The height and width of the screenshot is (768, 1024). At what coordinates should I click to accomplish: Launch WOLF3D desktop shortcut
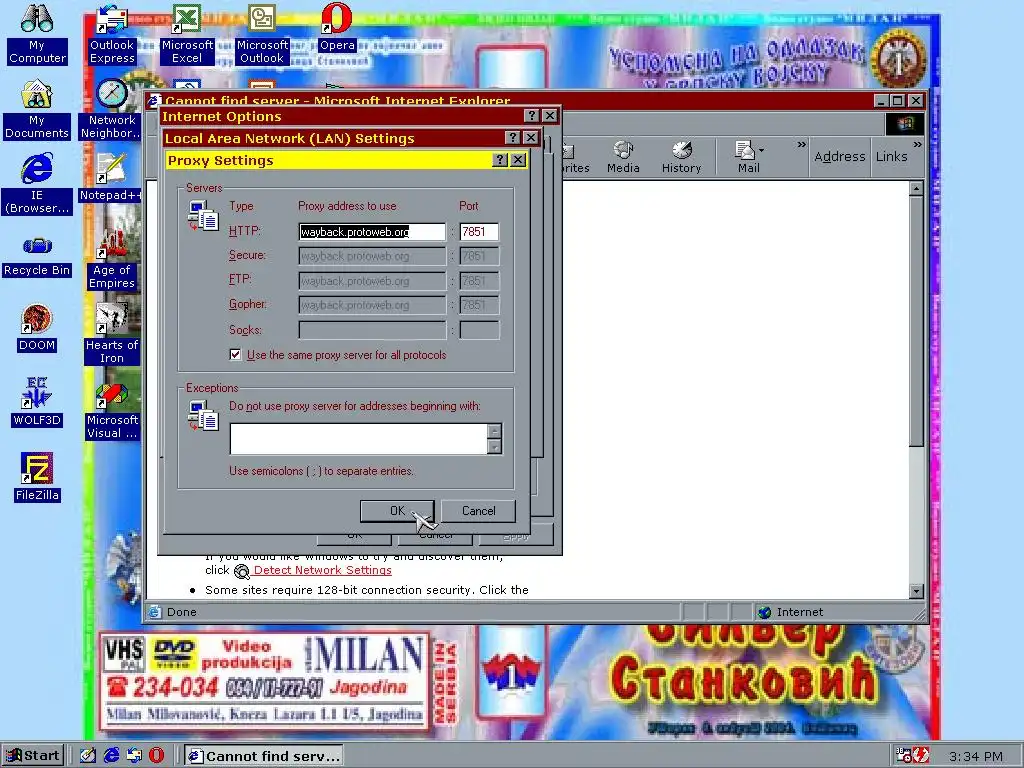pos(37,403)
